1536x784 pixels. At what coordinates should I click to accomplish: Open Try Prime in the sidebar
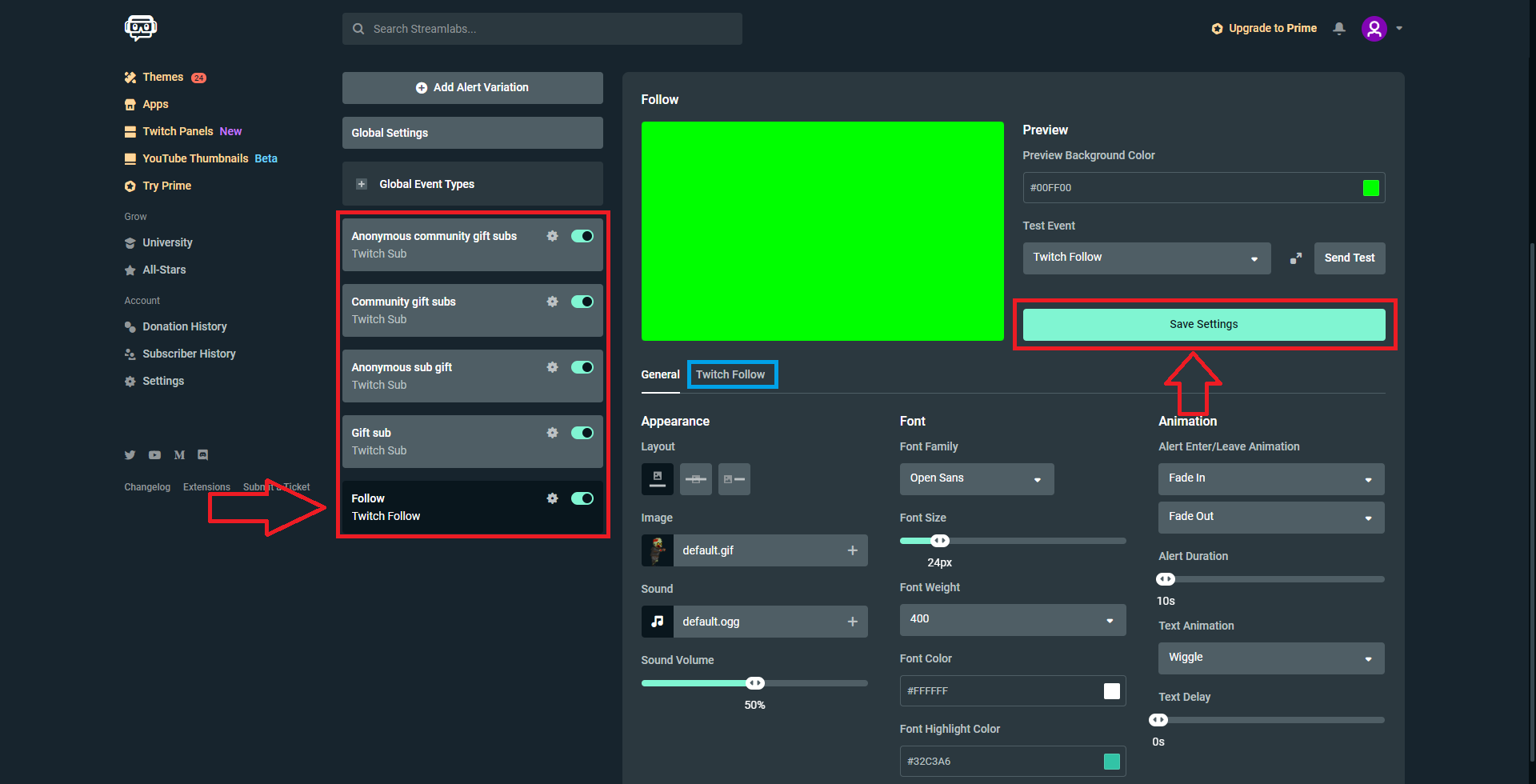click(x=158, y=186)
